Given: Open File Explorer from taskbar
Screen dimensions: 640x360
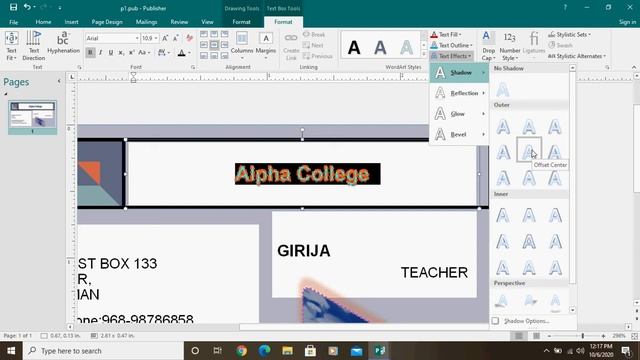Looking at the screenshot, I should [287, 351].
